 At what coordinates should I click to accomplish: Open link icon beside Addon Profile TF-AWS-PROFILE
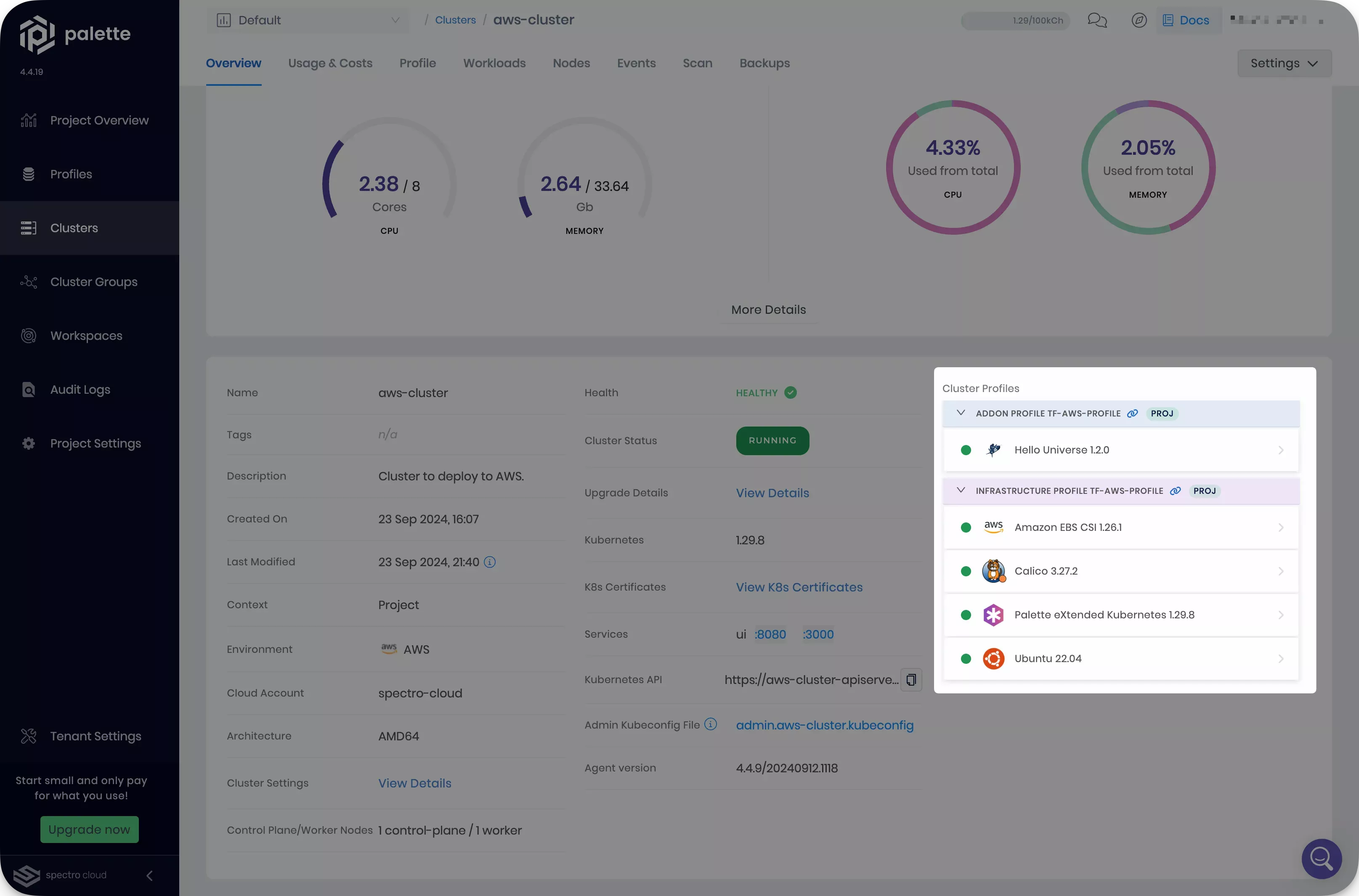click(1132, 413)
